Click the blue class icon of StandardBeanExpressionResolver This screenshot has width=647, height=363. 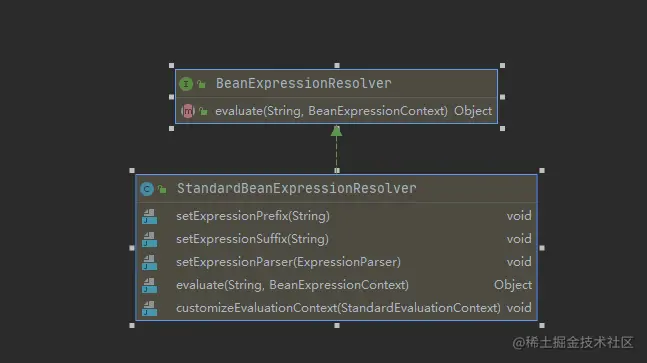(x=147, y=189)
